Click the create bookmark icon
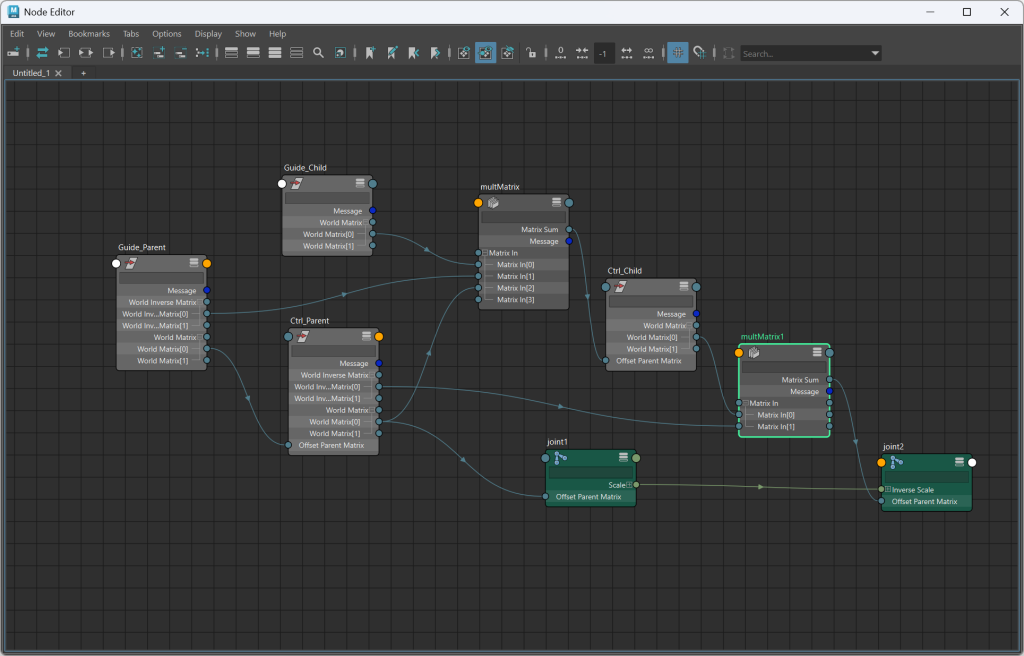Screen dimensions: 1024x656 click(x=370, y=53)
